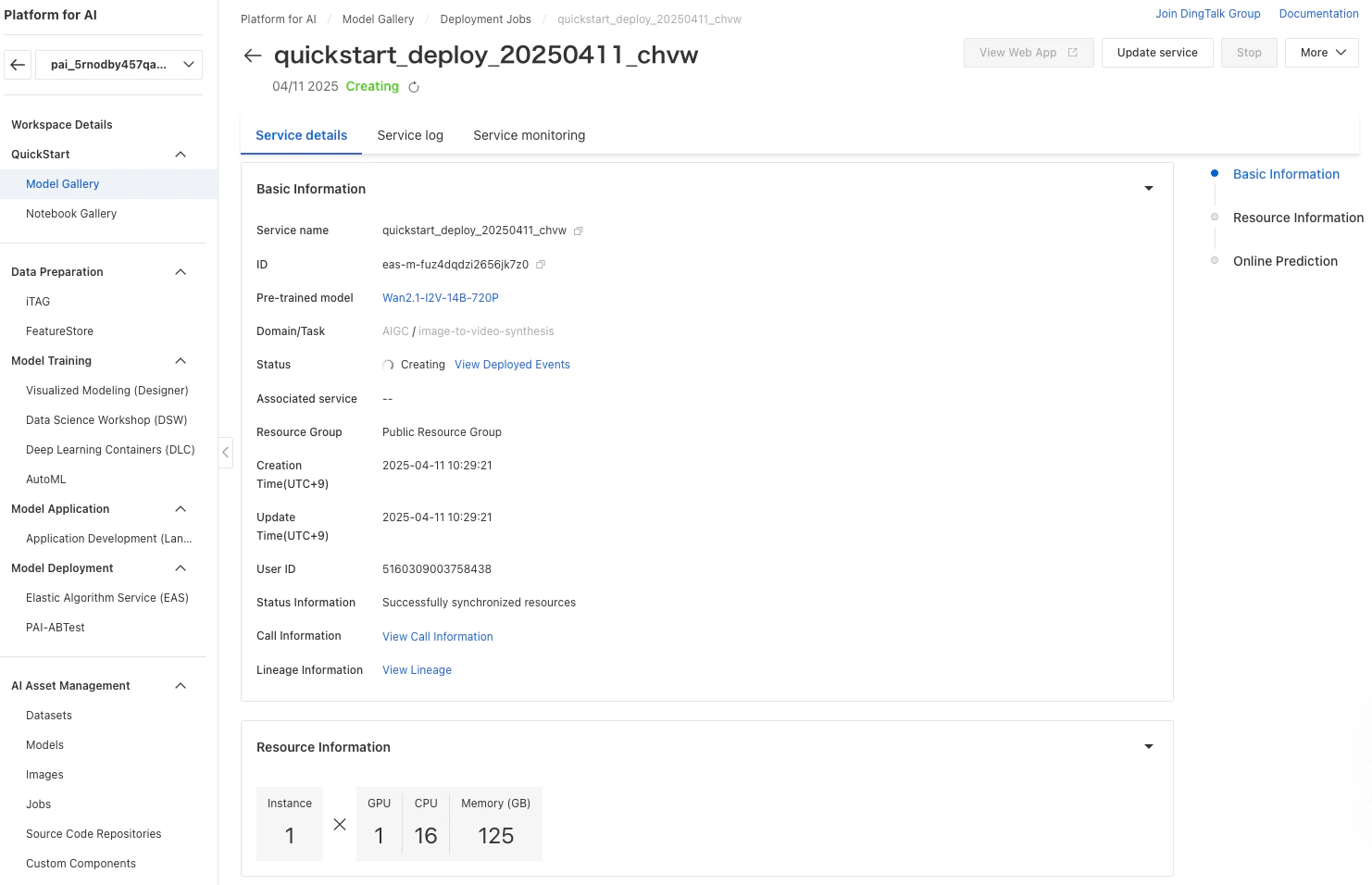
Task: Click the View Web App button
Action: pyautogui.click(x=1029, y=53)
